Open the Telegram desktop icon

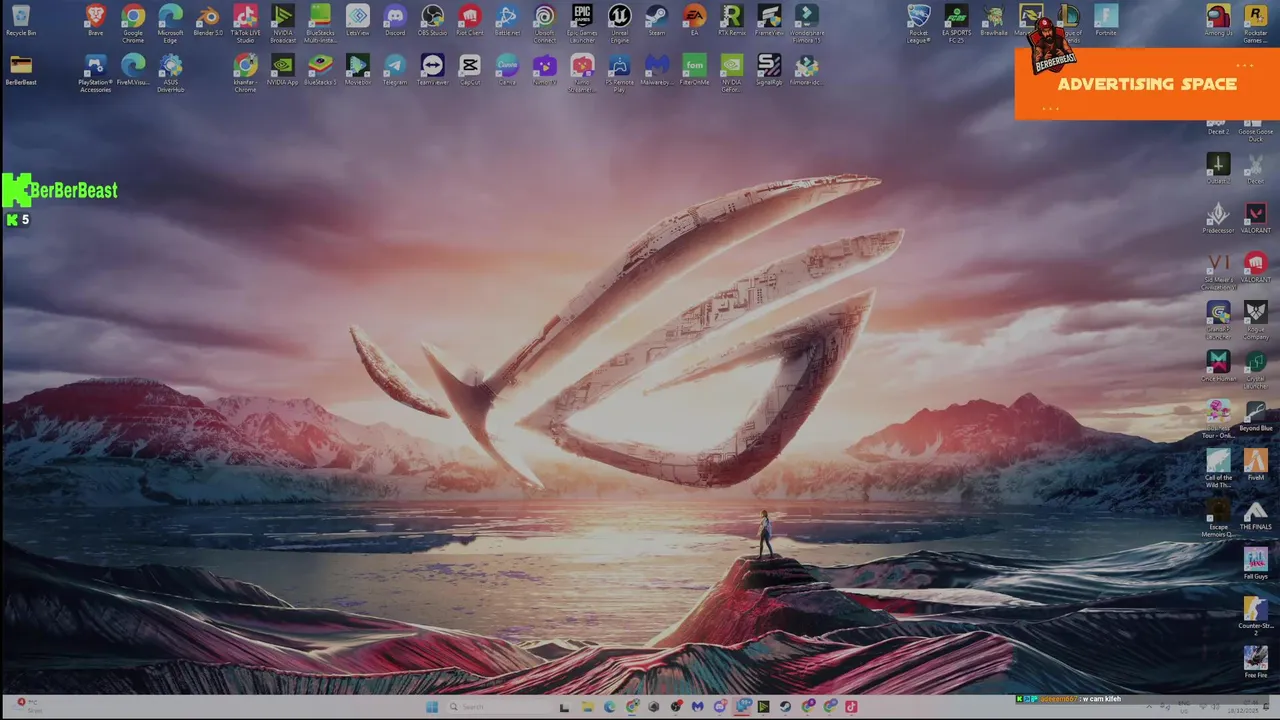tap(395, 70)
